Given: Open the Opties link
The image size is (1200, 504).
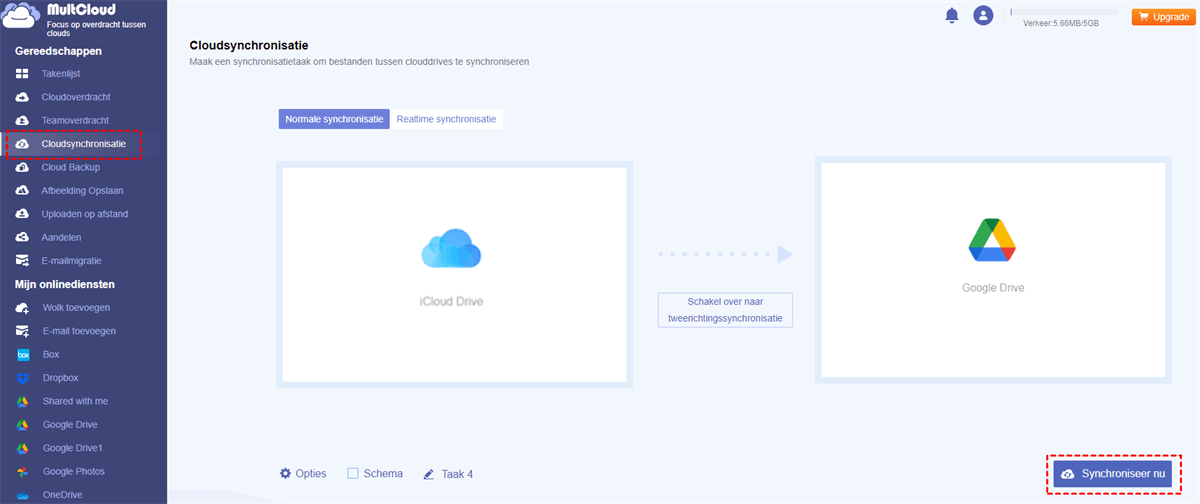Looking at the screenshot, I should [x=311, y=474].
